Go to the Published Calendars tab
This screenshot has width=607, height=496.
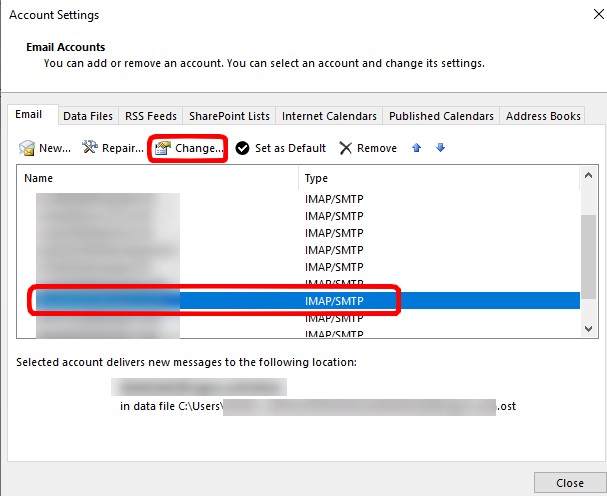click(440, 116)
